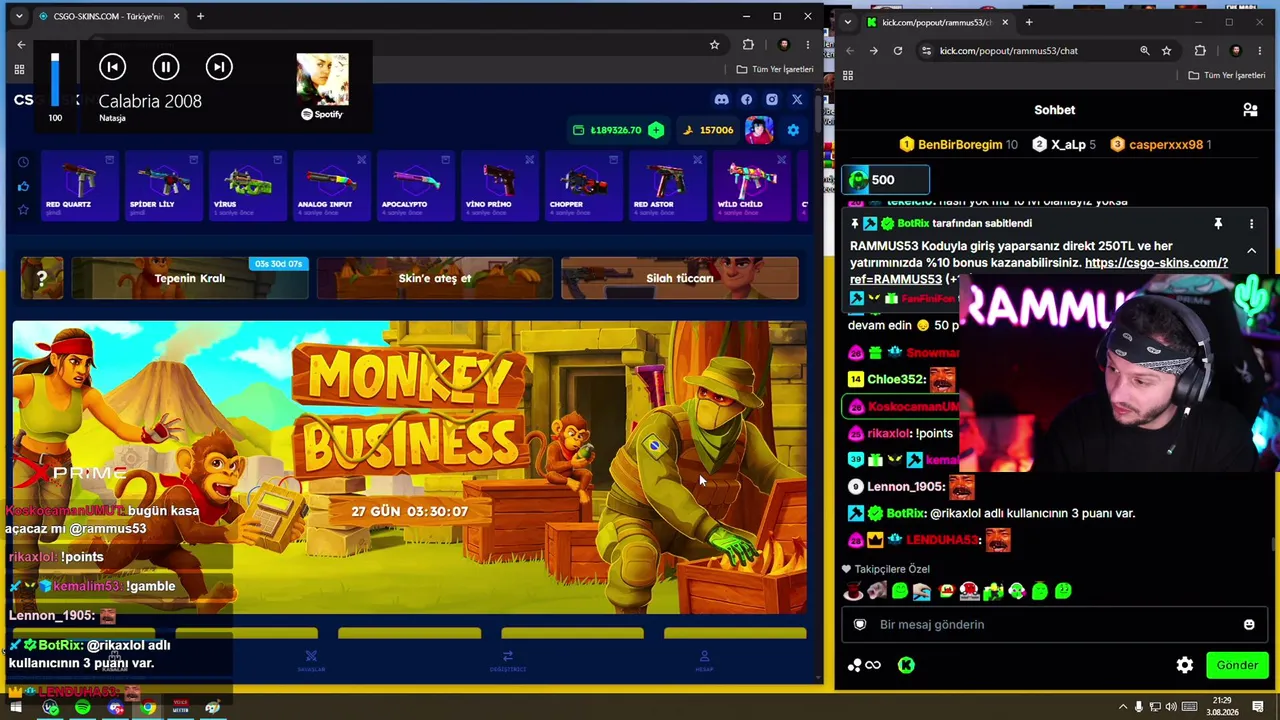The image size is (1280, 720).
Task: Open the X (Twitter) social icon
Action: coord(797,100)
